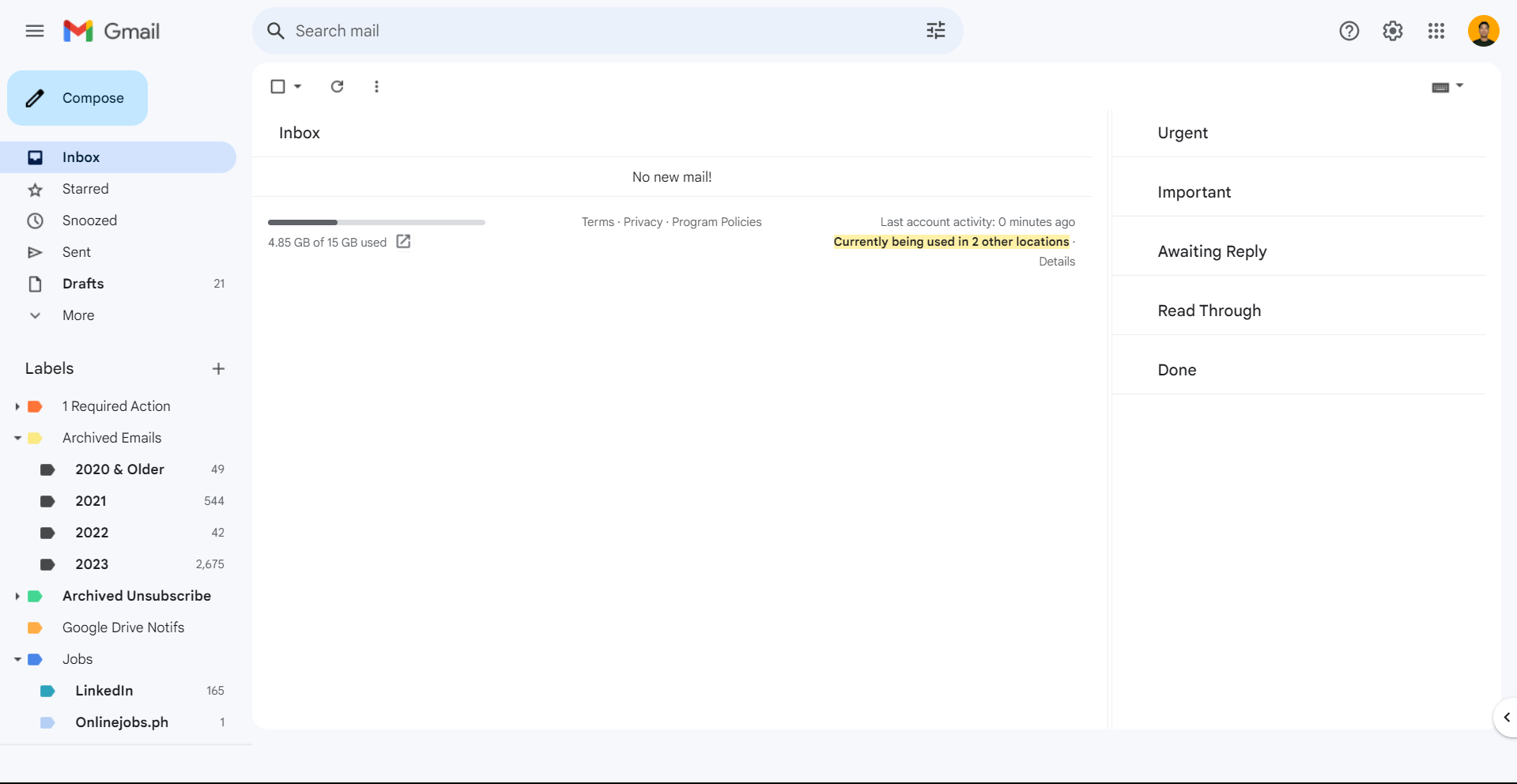1517x784 pixels.
Task: Click the search magnifier icon
Action: point(275,31)
